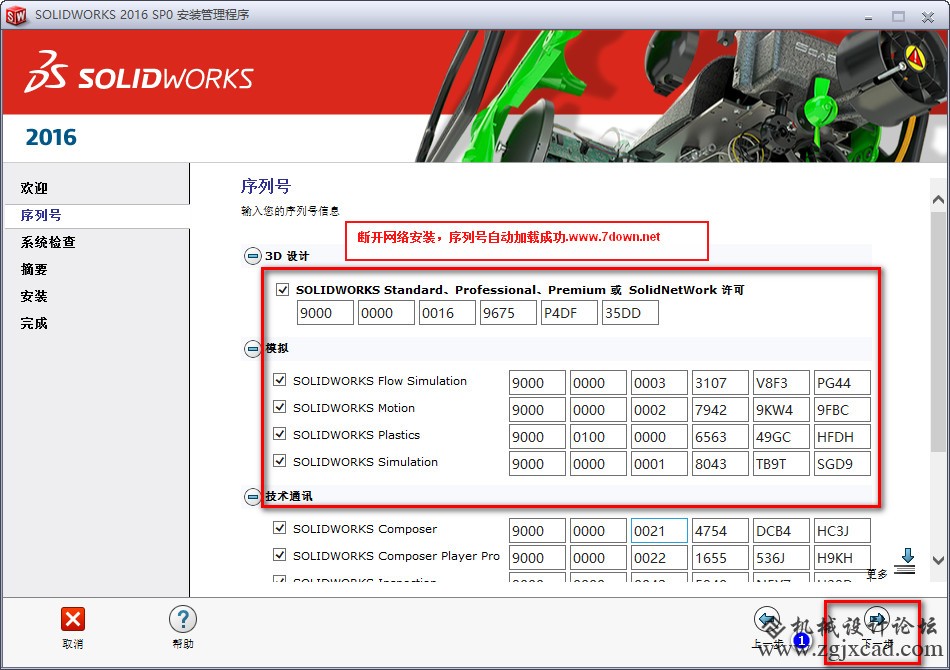Click the More download arrow icon
The height and width of the screenshot is (670, 950).
click(x=906, y=561)
